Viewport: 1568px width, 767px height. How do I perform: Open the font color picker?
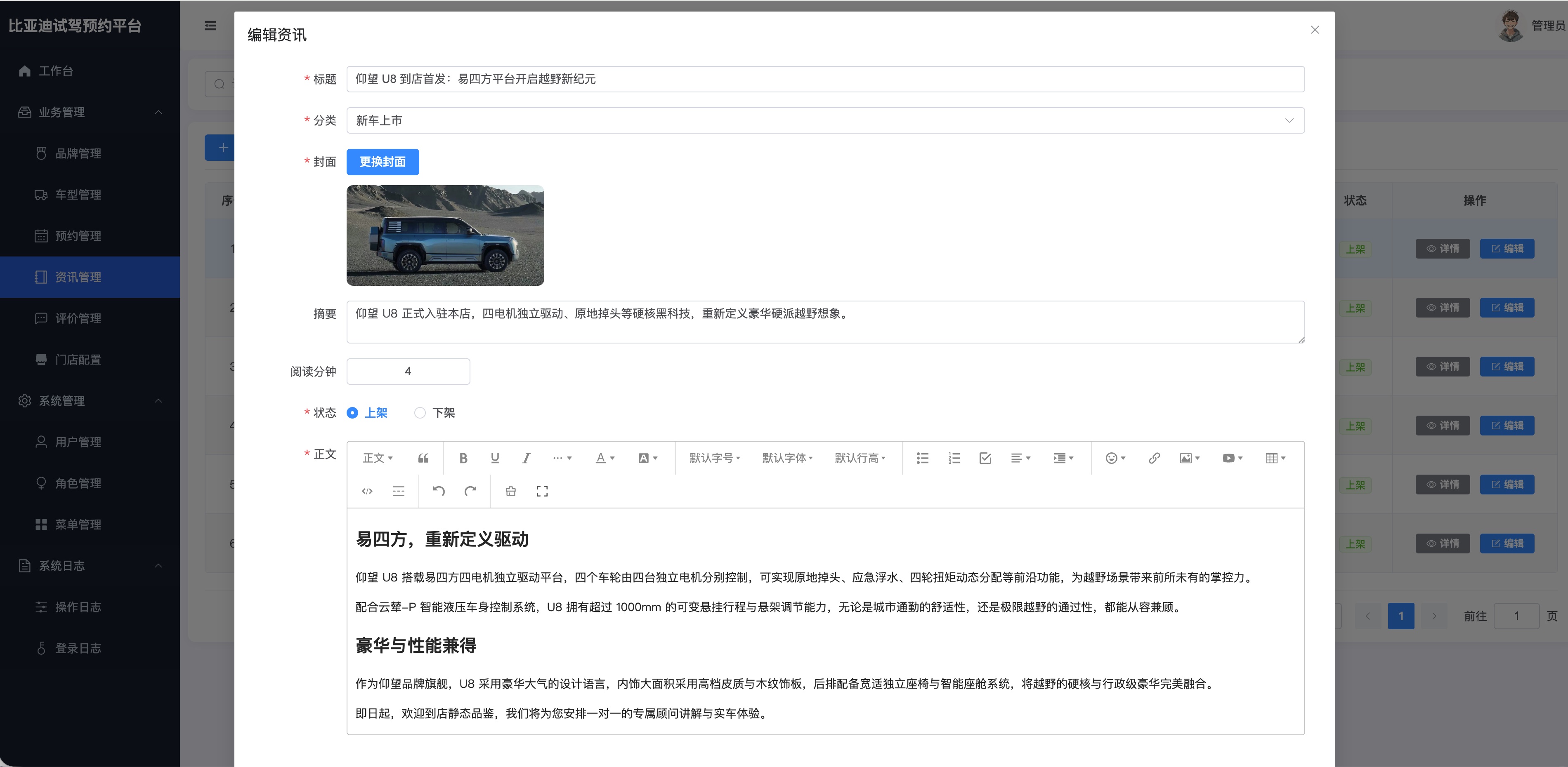[605, 458]
